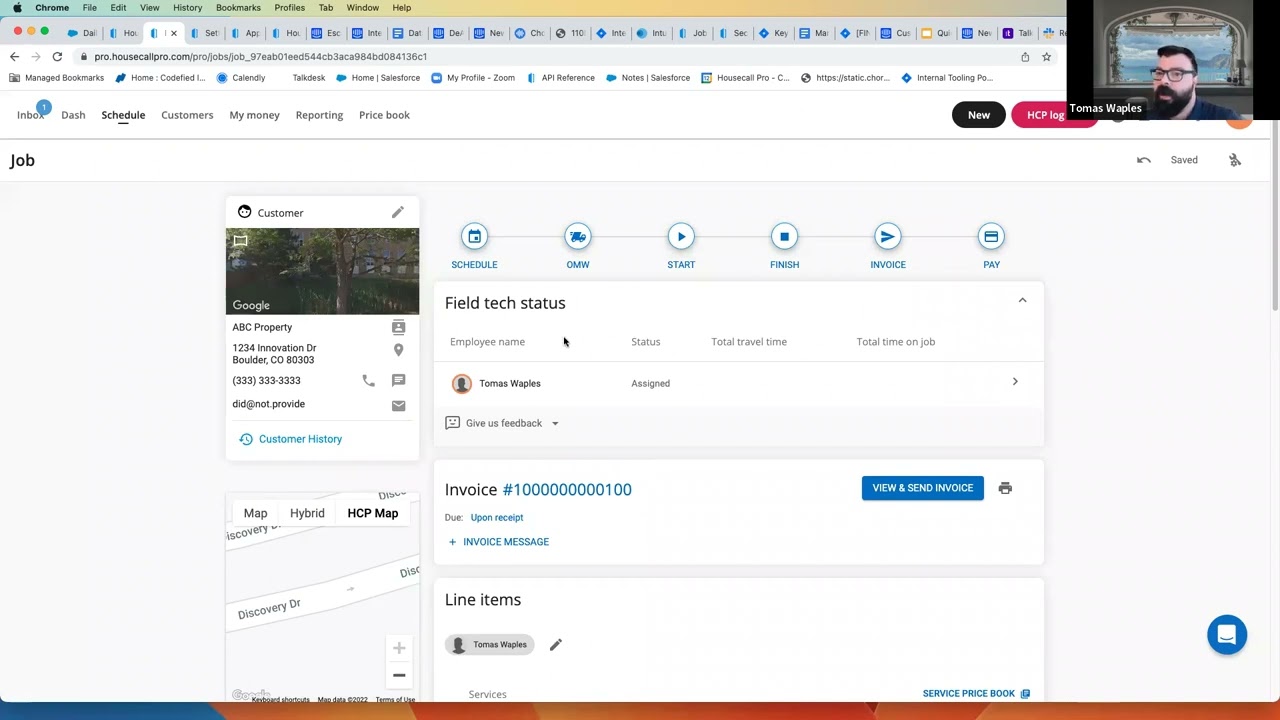The height and width of the screenshot is (720, 1280).
Task: Go back in Chrome
Action: [15, 57]
